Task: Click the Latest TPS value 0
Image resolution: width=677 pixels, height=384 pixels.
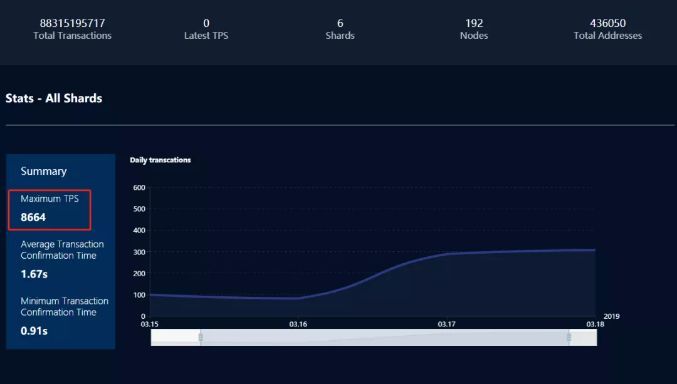Action: click(206, 23)
